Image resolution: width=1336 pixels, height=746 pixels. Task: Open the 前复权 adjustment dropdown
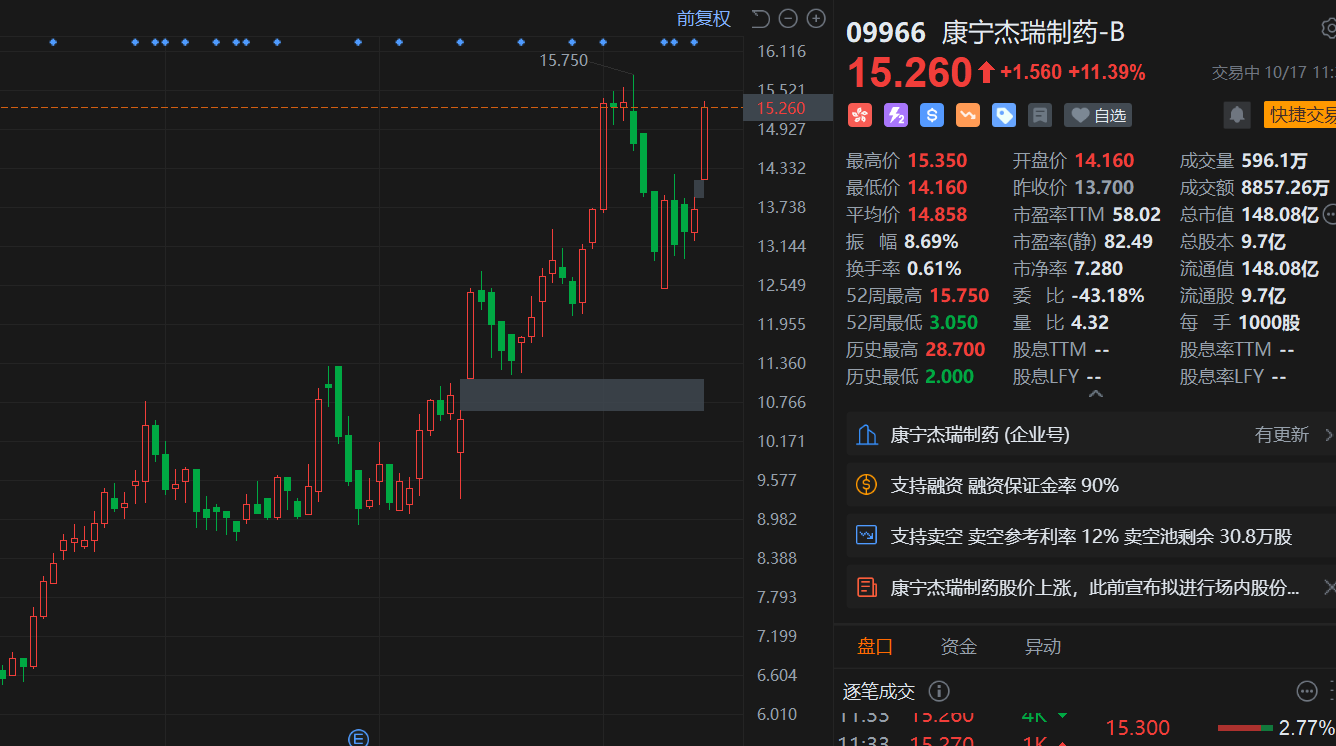coord(703,18)
